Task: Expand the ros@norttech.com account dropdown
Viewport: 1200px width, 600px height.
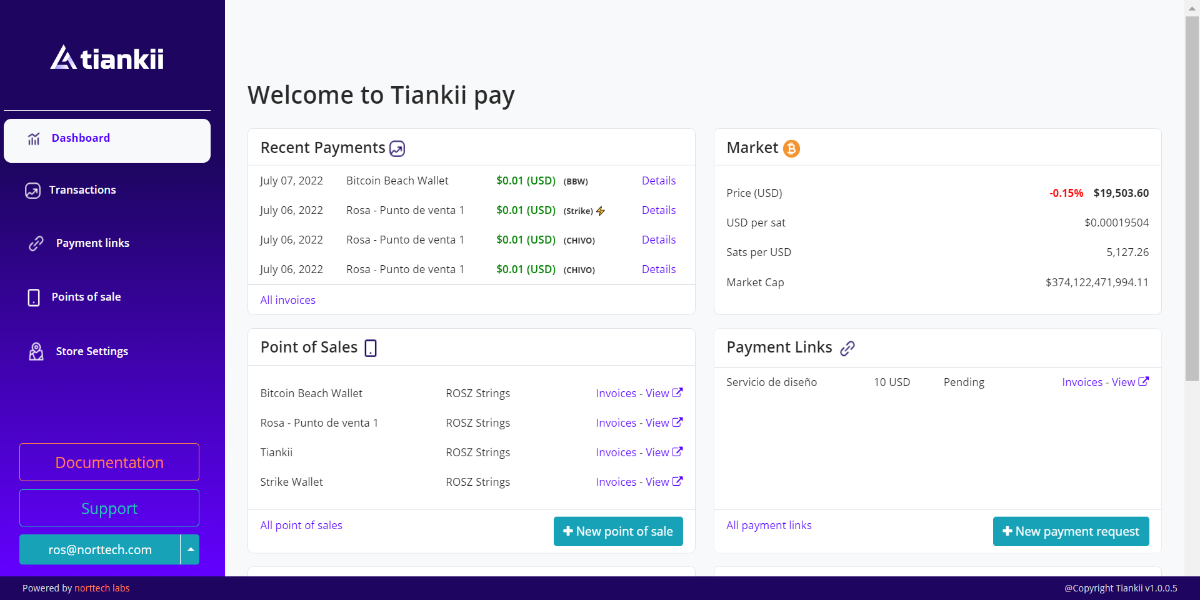Action: (189, 549)
